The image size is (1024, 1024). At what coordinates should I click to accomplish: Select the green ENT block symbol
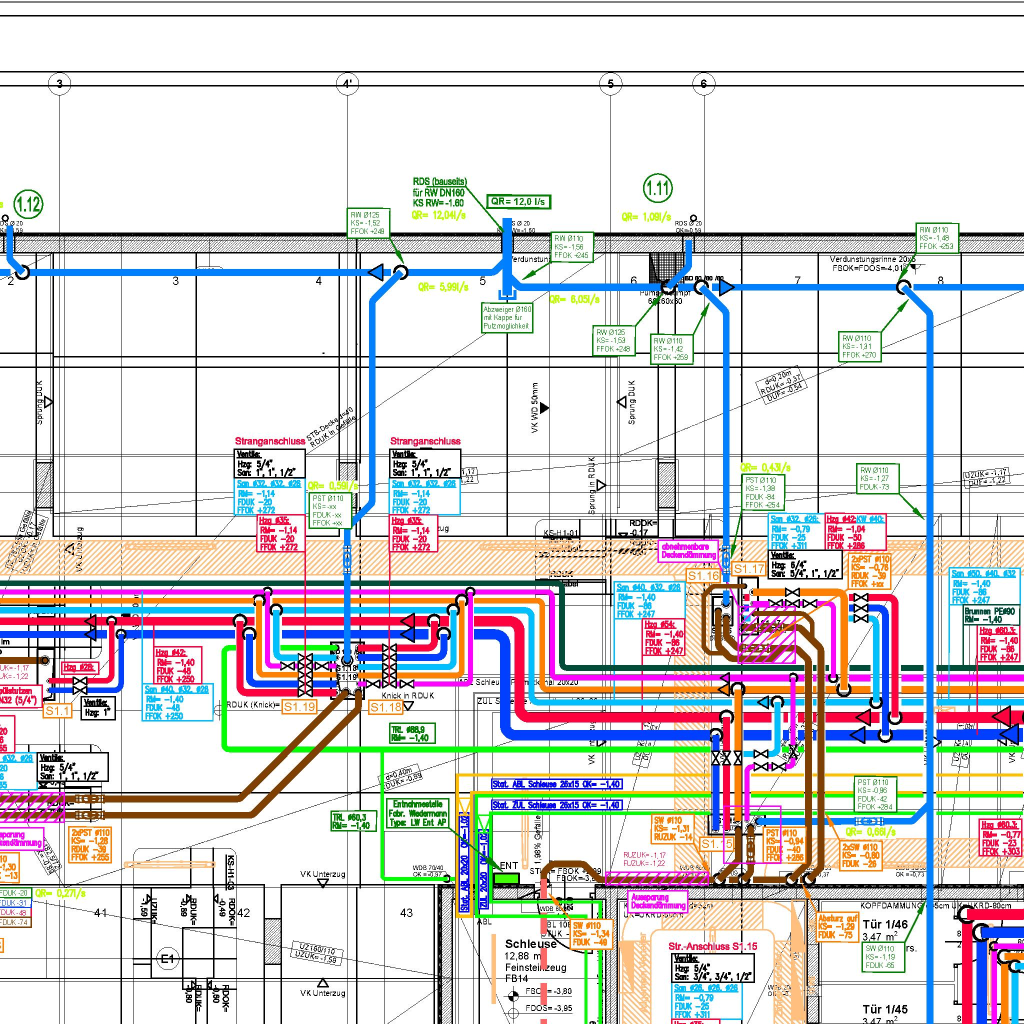pos(507,878)
